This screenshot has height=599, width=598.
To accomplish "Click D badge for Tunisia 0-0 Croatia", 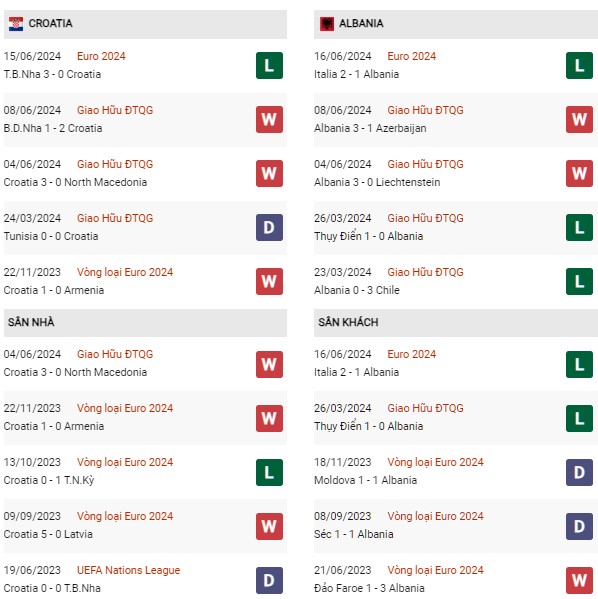I will [x=269, y=228].
